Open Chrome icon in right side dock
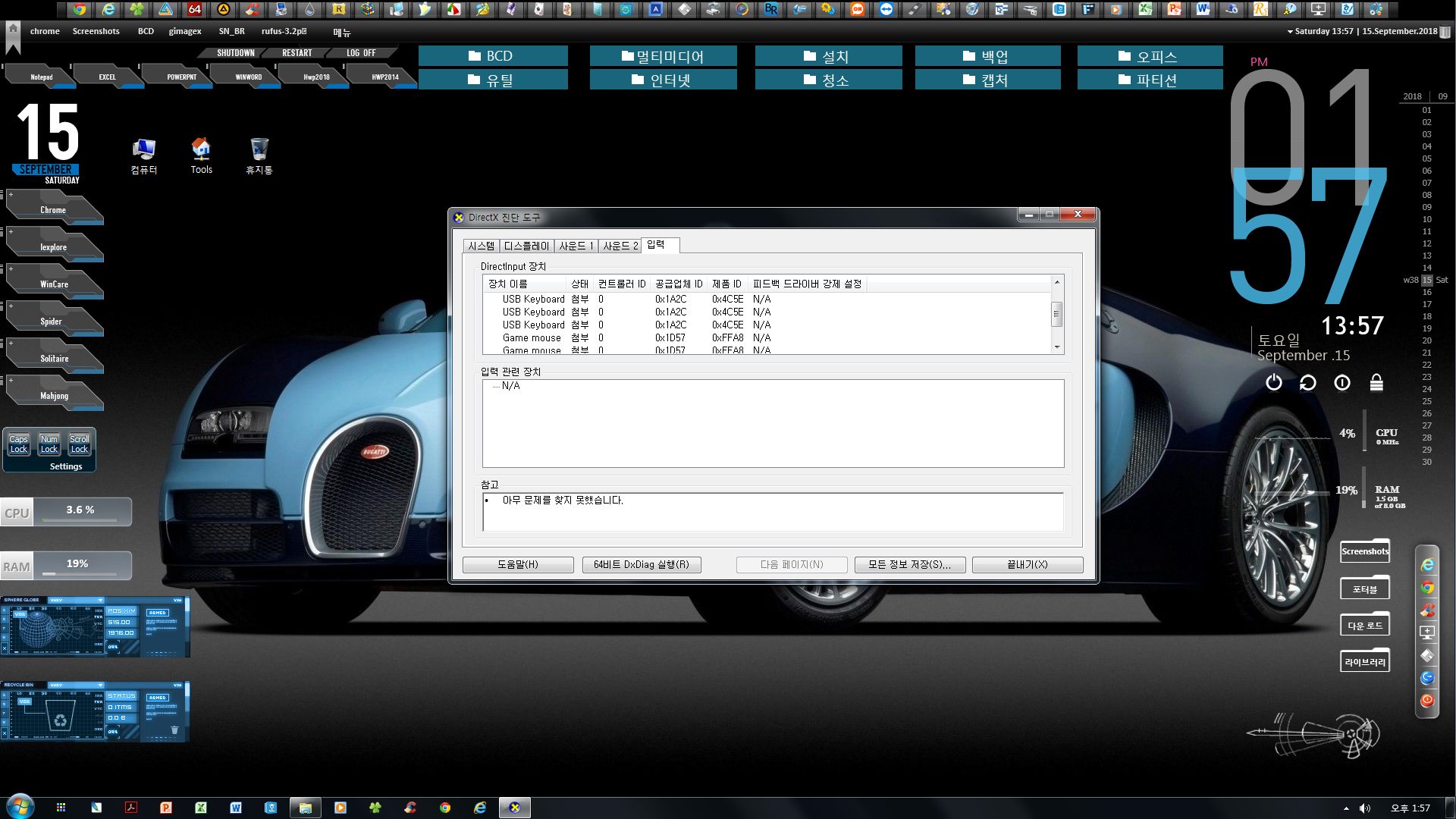The width and height of the screenshot is (1456, 819). 1427,587
